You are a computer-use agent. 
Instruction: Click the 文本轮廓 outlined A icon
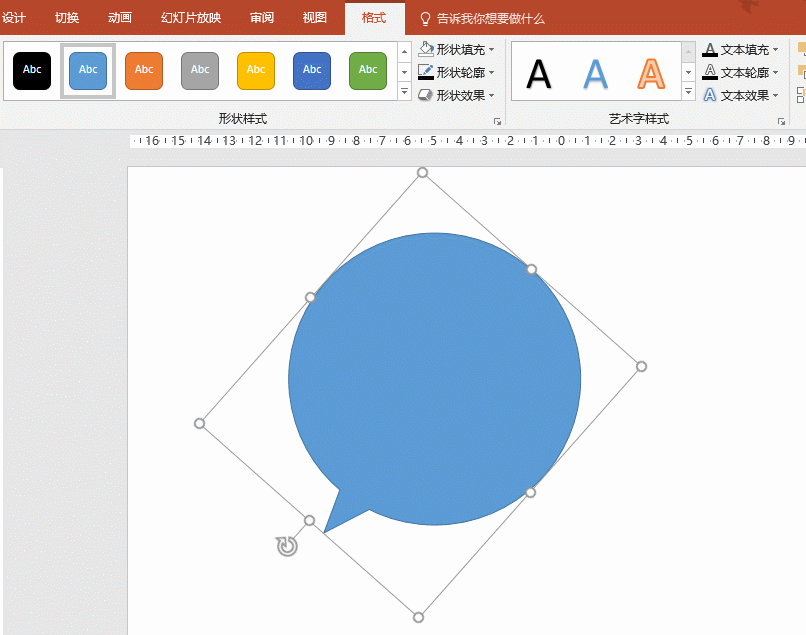coord(710,72)
